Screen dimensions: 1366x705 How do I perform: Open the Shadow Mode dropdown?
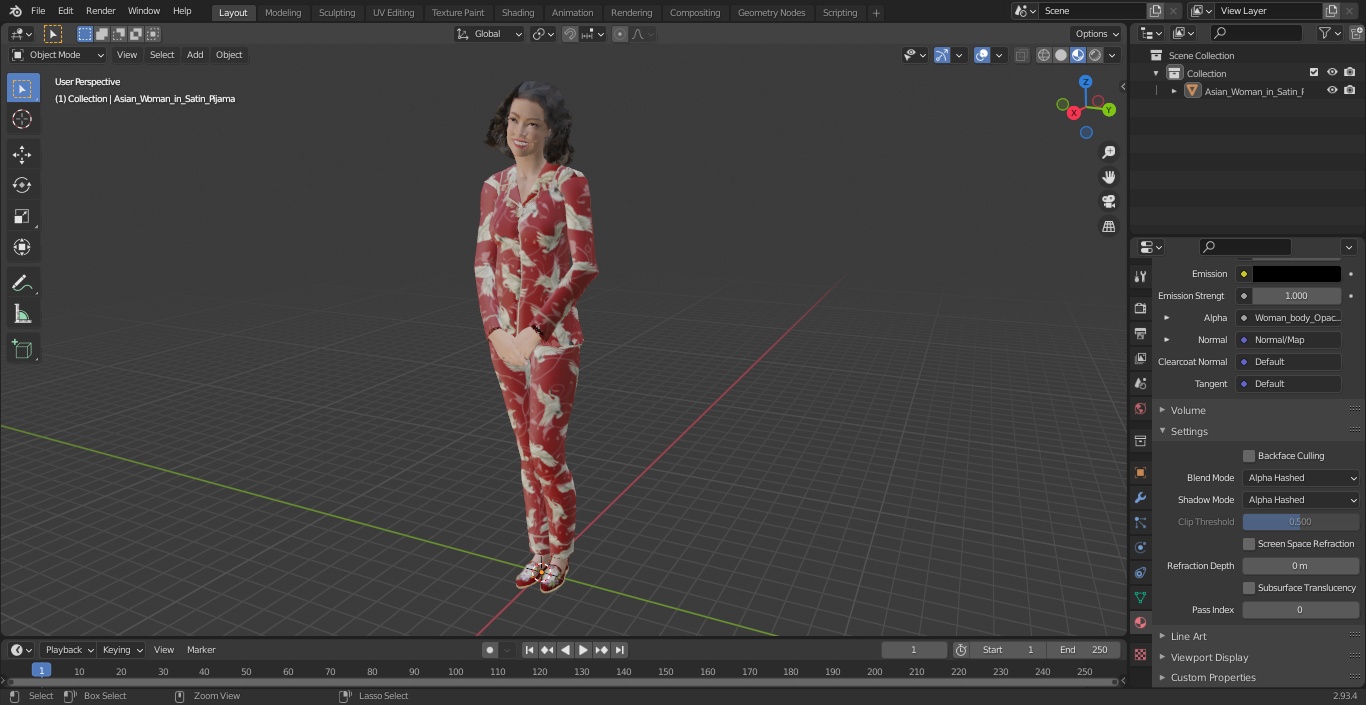(x=1301, y=500)
